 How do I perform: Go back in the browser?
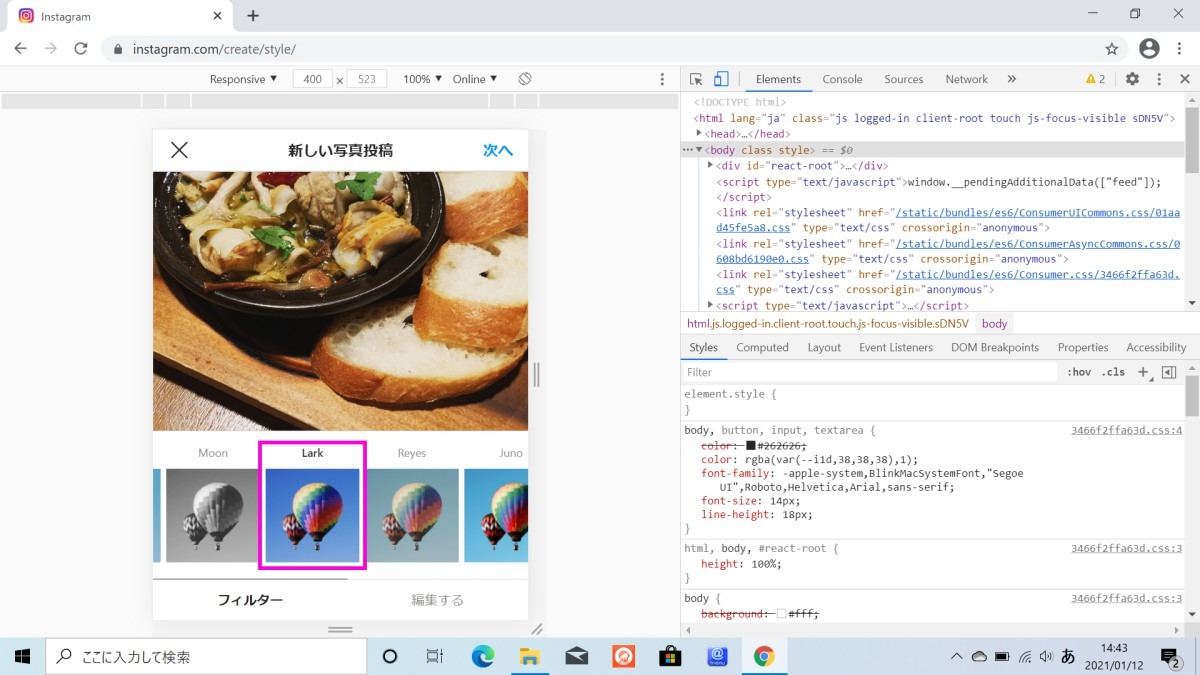[x=20, y=48]
